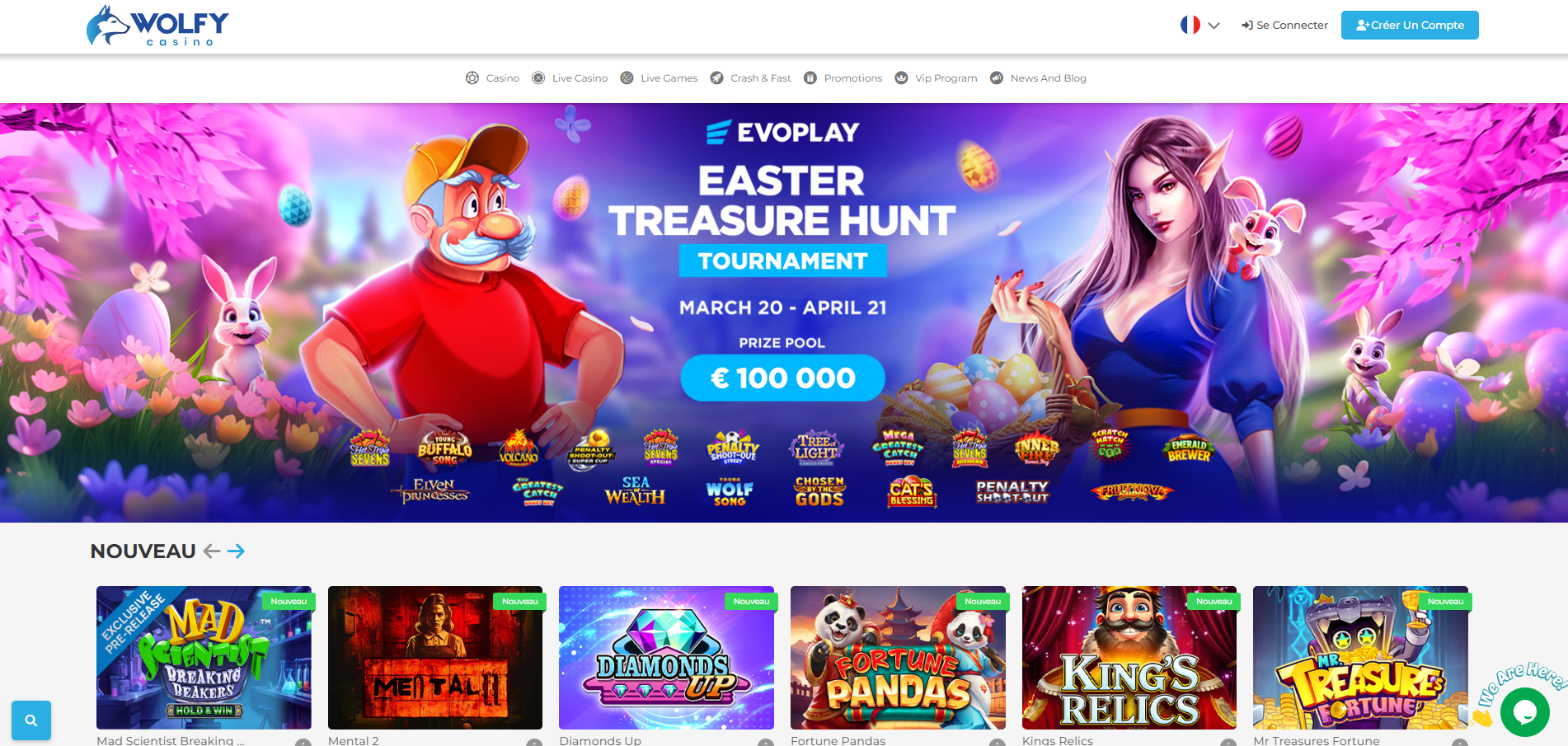Click the info icon beside Mental 2
1568x746 pixels.
point(534,744)
